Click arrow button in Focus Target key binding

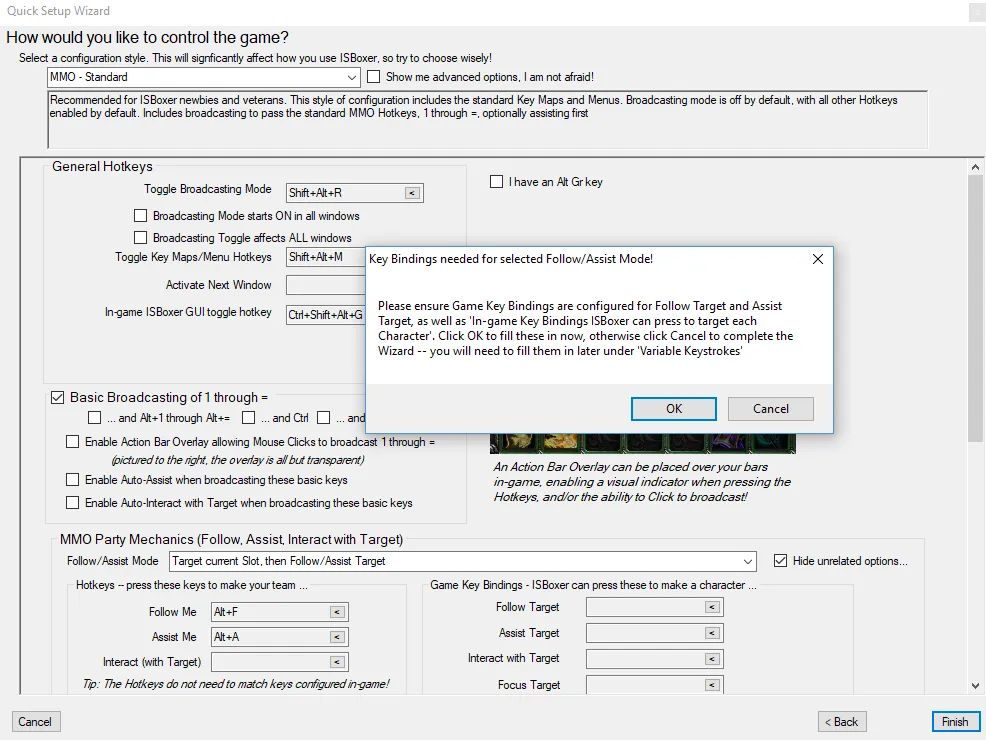coord(711,685)
